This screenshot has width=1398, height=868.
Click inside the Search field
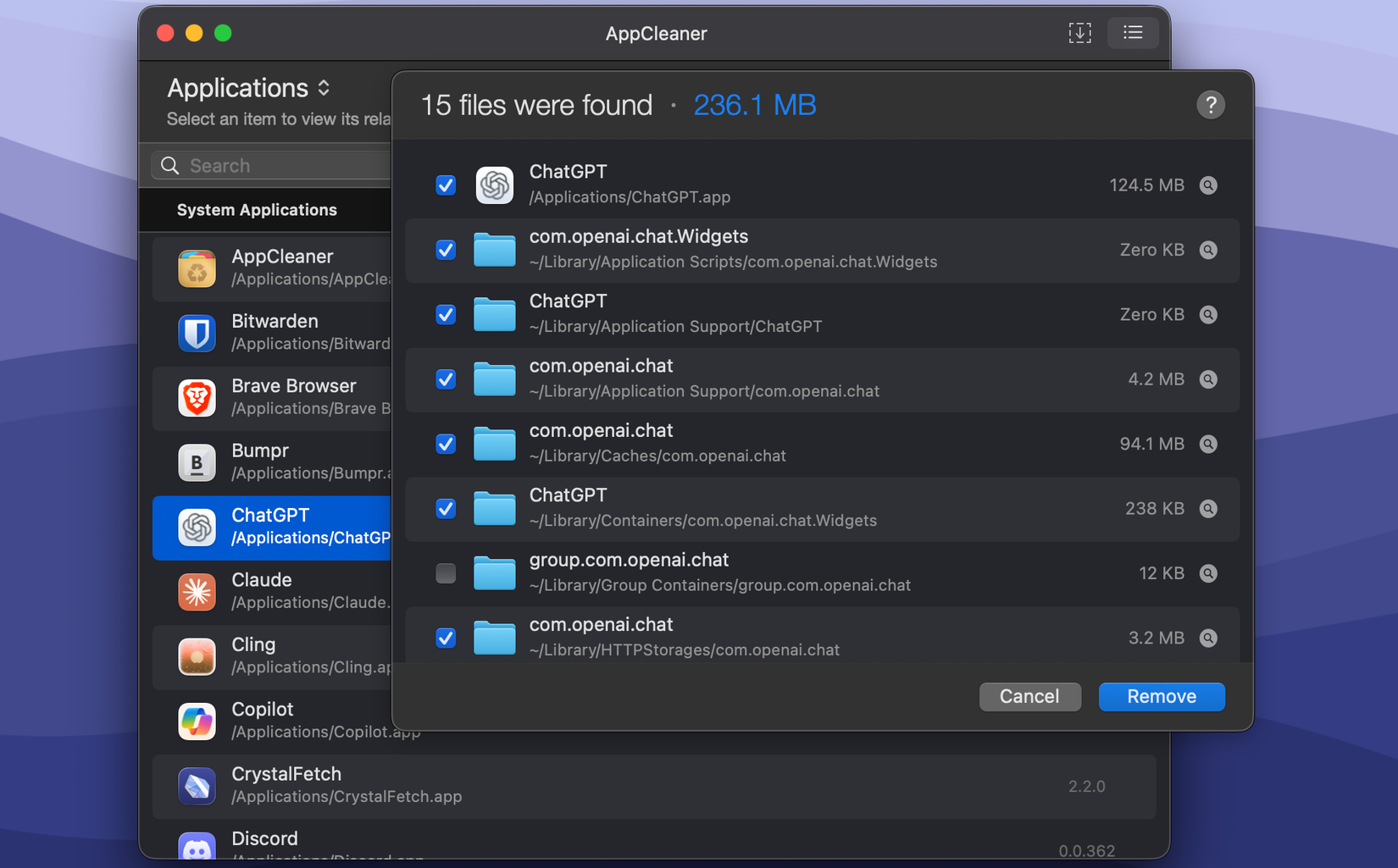pos(271,164)
